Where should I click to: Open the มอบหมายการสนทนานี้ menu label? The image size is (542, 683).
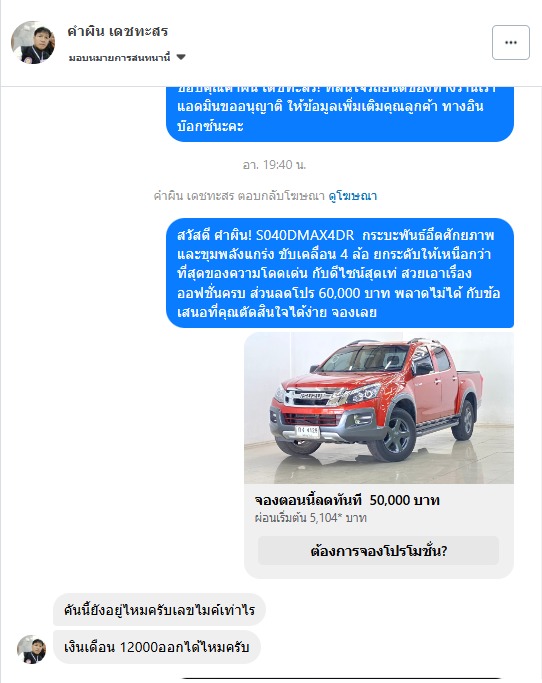tap(119, 57)
